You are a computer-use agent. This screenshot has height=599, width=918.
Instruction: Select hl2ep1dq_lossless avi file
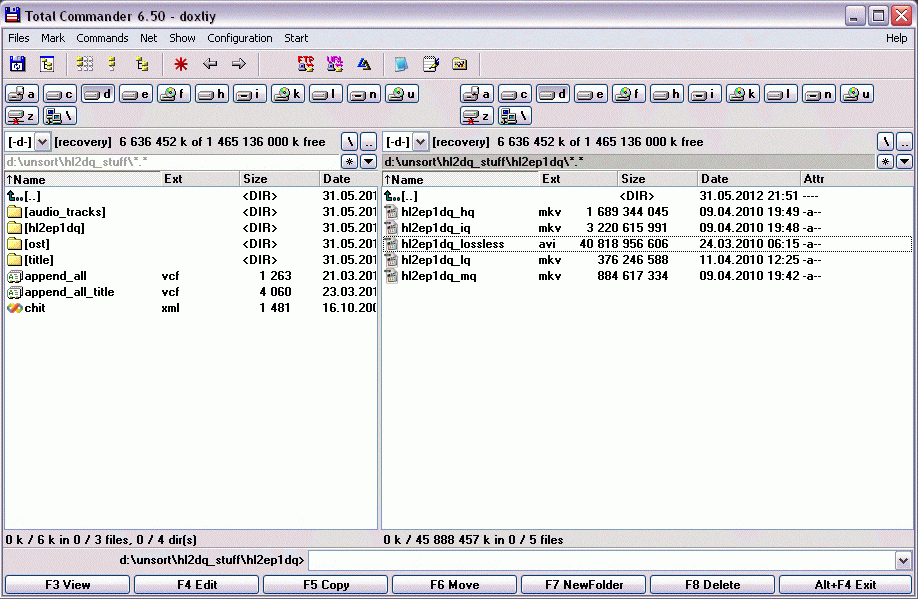tap(647, 244)
